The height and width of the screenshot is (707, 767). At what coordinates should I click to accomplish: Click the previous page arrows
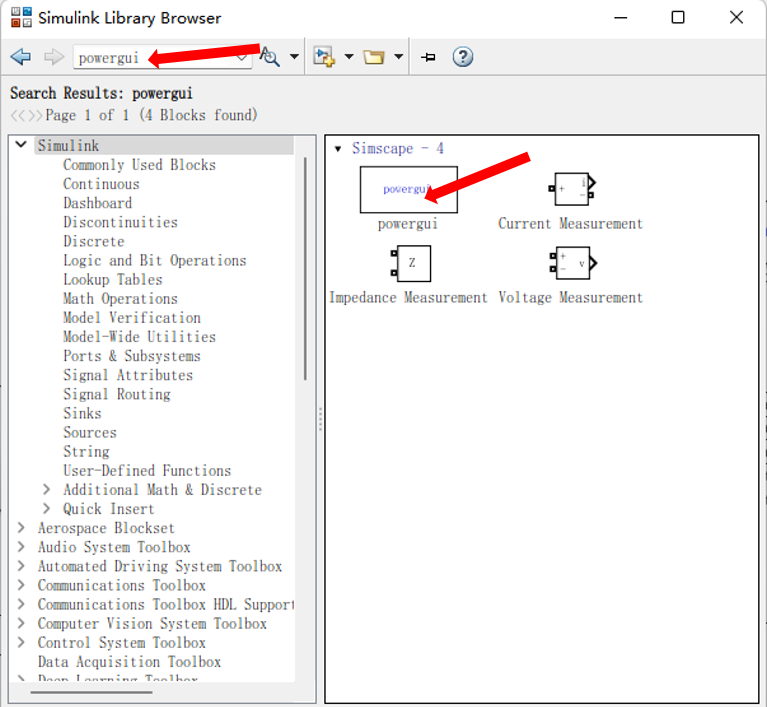[x=18, y=115]
